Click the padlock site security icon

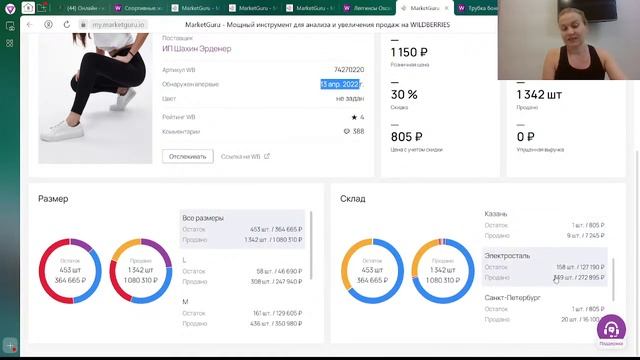pyautogui.click(x=83, y=25)
